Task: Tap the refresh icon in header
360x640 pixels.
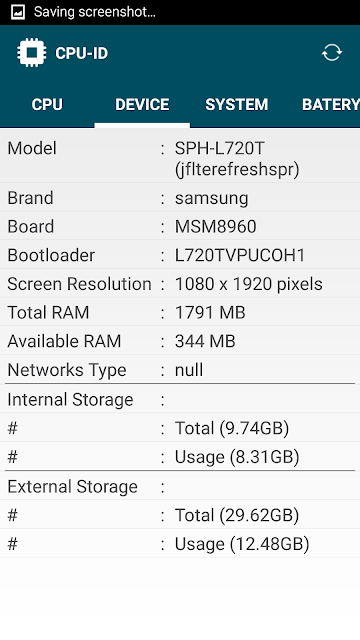Action: click(x=331, y=53)
